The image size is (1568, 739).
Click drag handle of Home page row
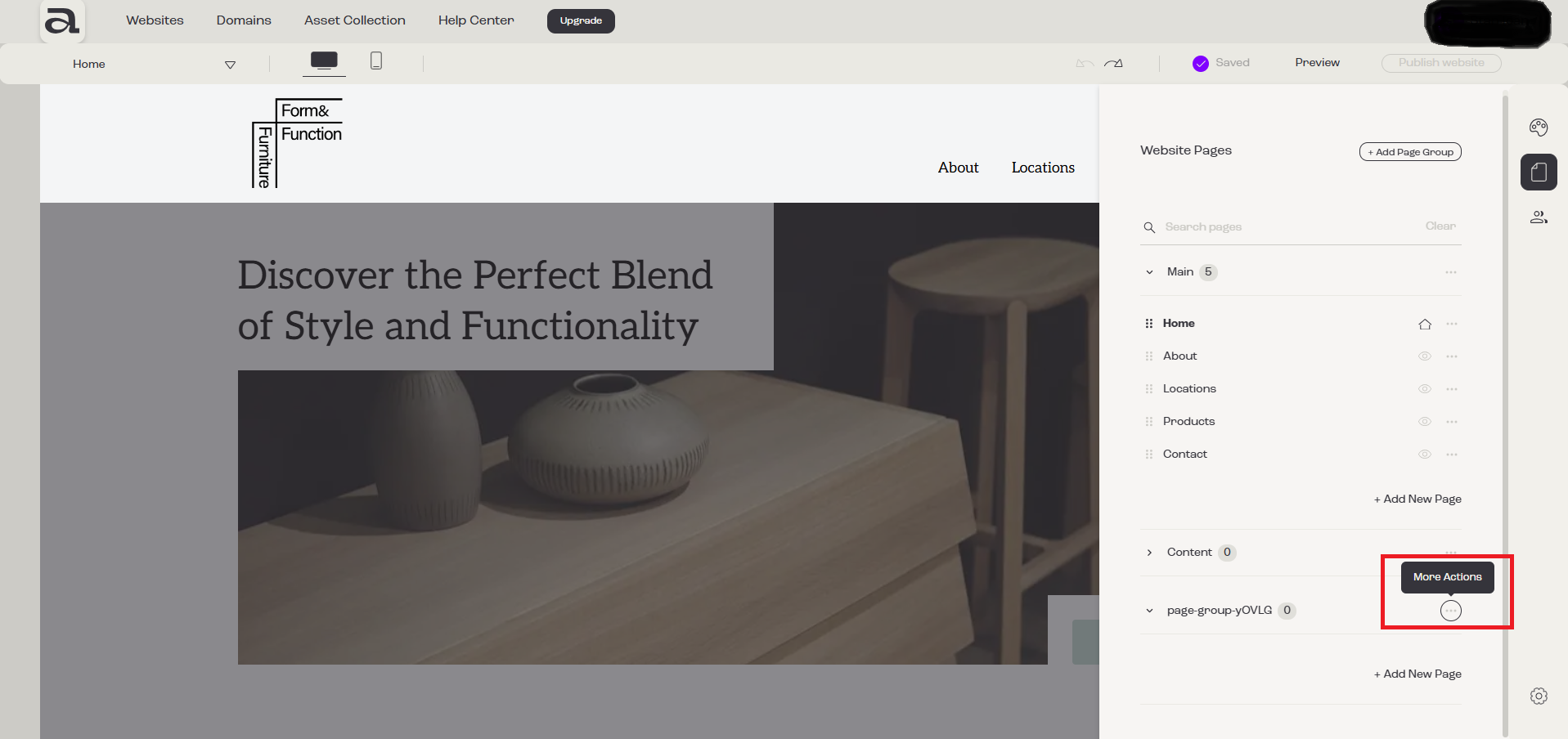pos(1149,324)
